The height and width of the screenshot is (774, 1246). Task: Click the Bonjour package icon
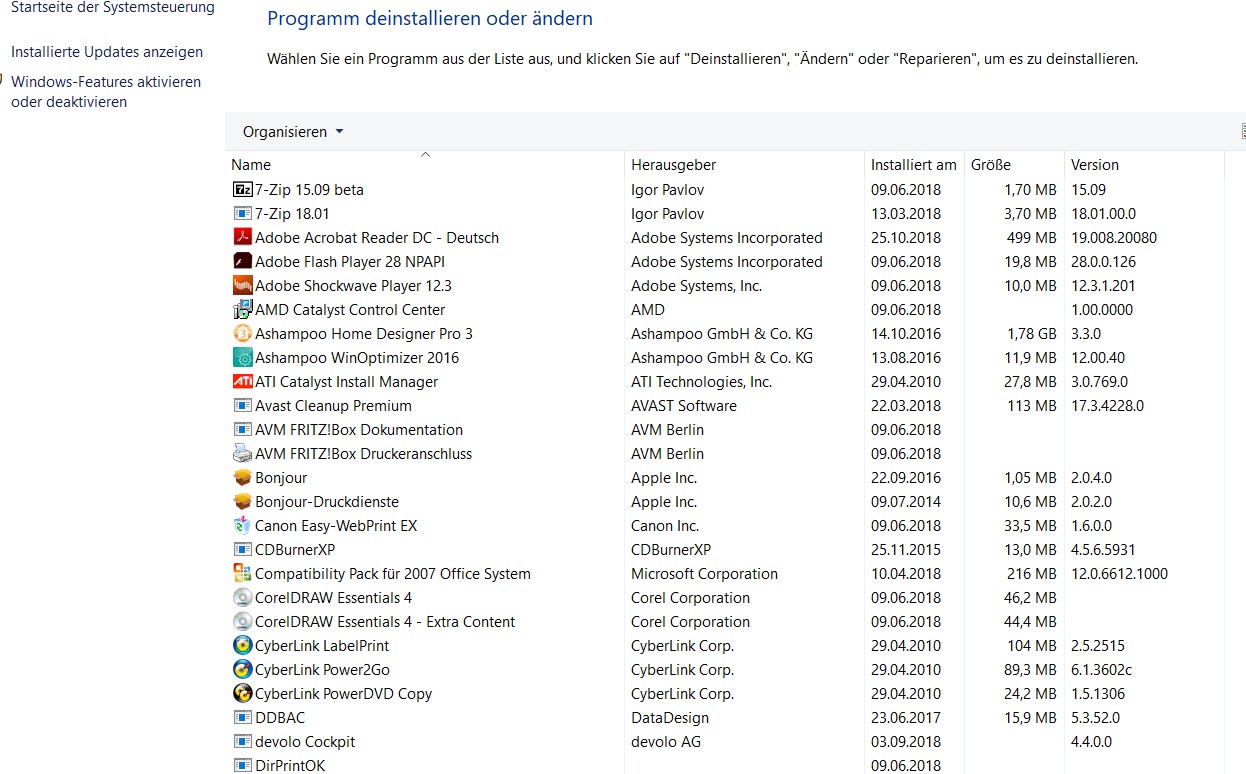coord(242,477)
